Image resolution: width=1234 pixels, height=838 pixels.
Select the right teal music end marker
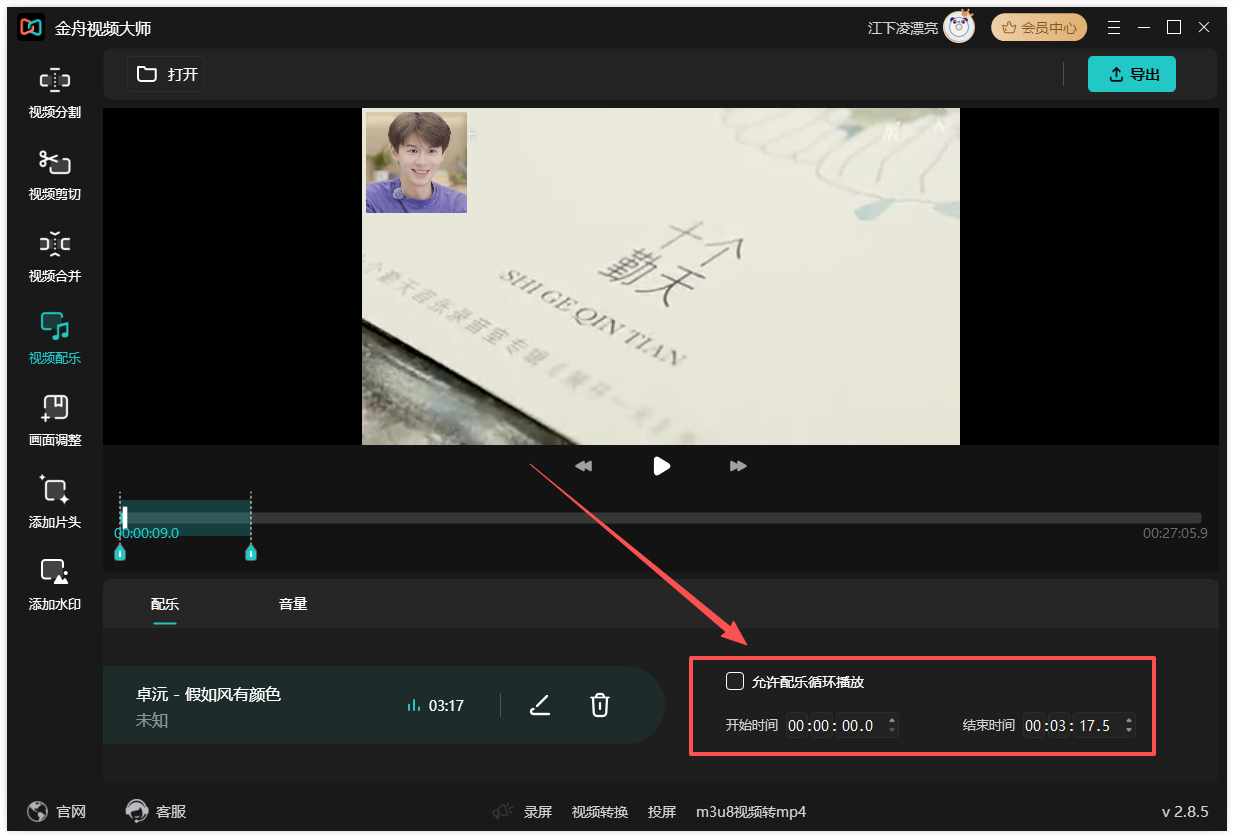pyautogui.click(x=251, y=552)
